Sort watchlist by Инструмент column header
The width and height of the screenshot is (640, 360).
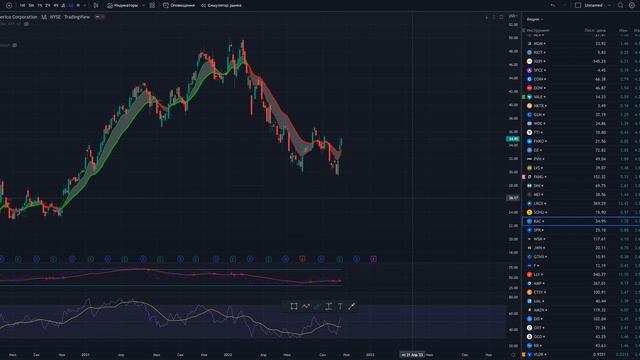538,30
